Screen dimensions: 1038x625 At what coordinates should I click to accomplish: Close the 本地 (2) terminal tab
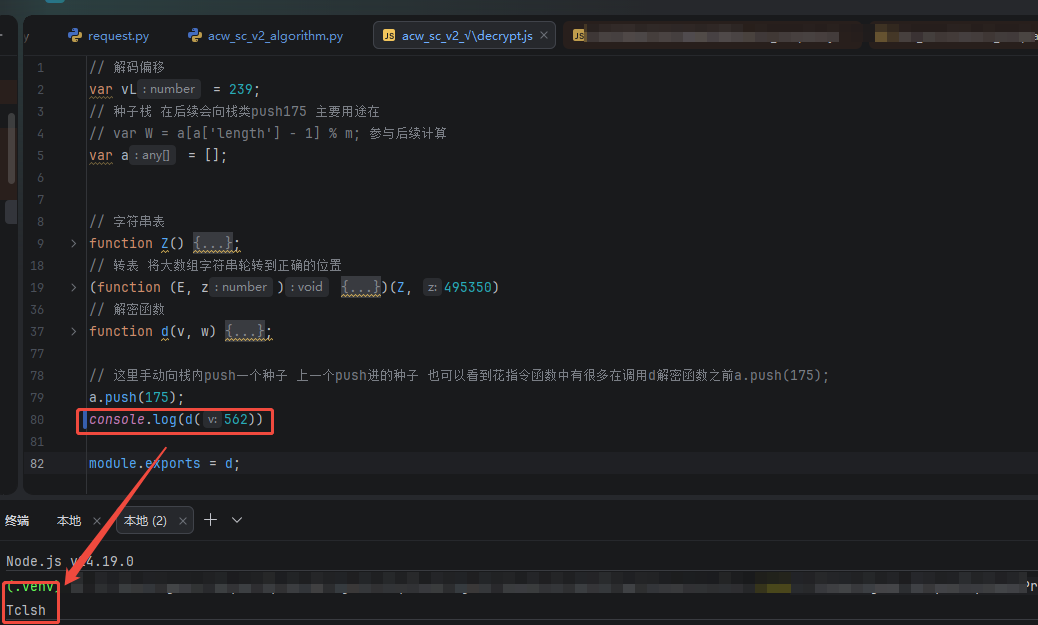pos(183,521)
